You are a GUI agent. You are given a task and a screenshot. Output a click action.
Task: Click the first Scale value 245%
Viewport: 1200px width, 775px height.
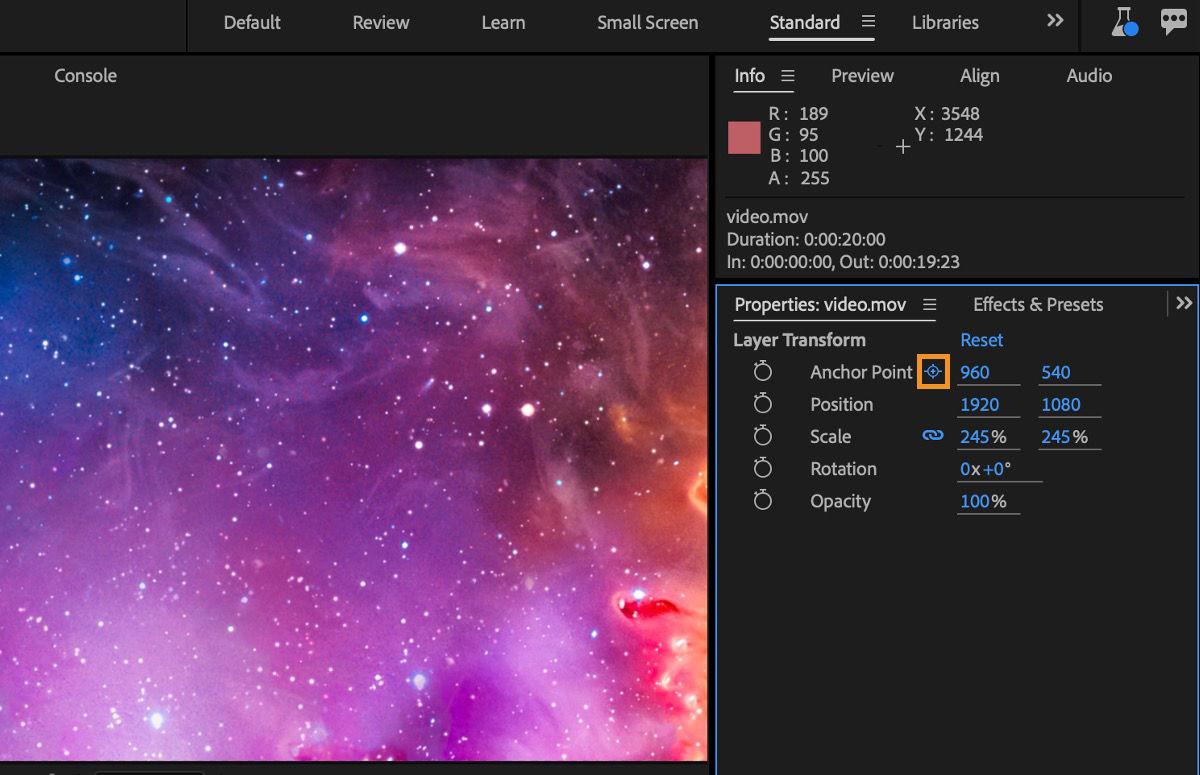tap(982, 436)
